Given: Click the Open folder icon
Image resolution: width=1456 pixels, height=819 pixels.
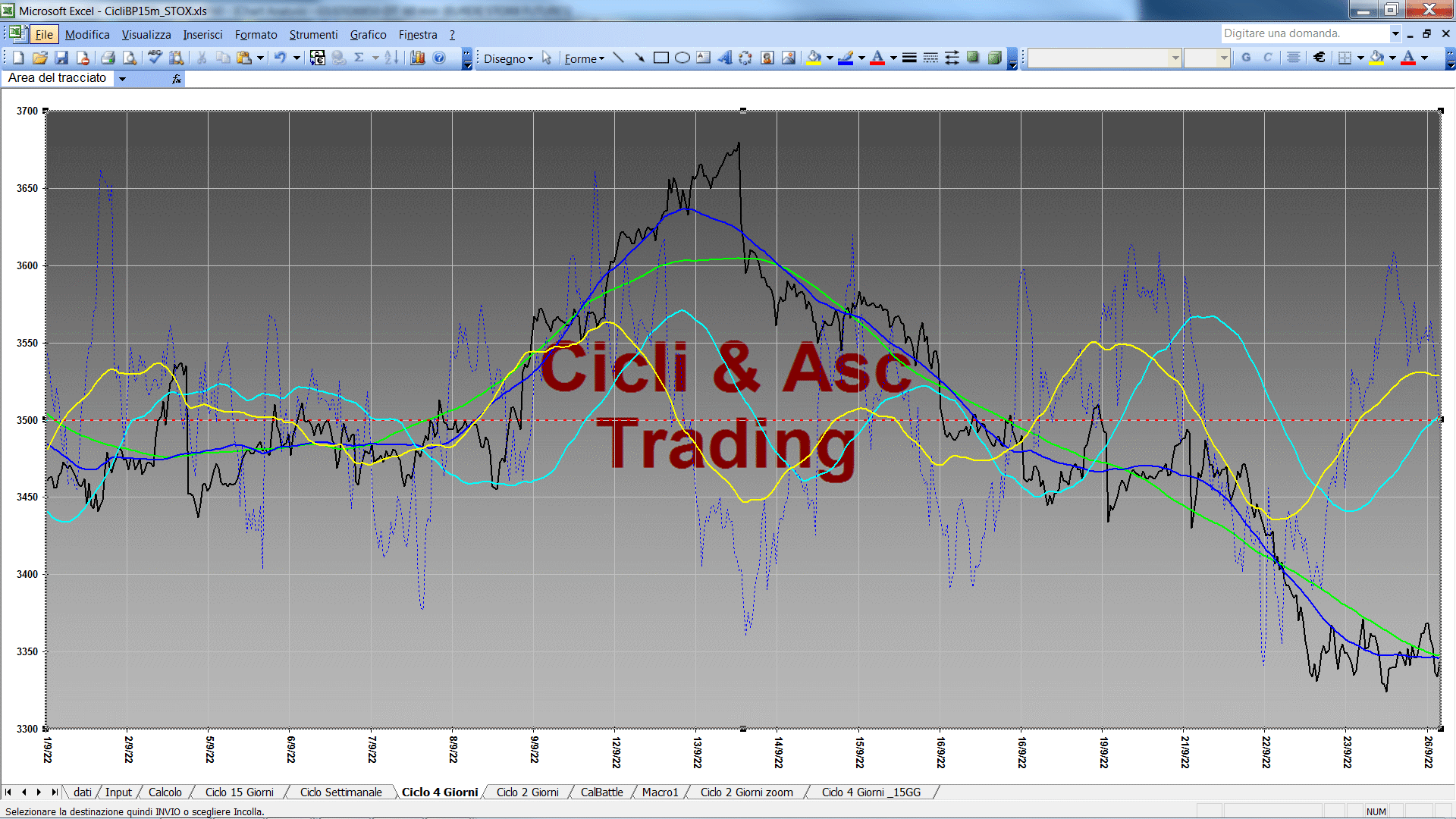Looking at the screenshot, I should [40, 58].
